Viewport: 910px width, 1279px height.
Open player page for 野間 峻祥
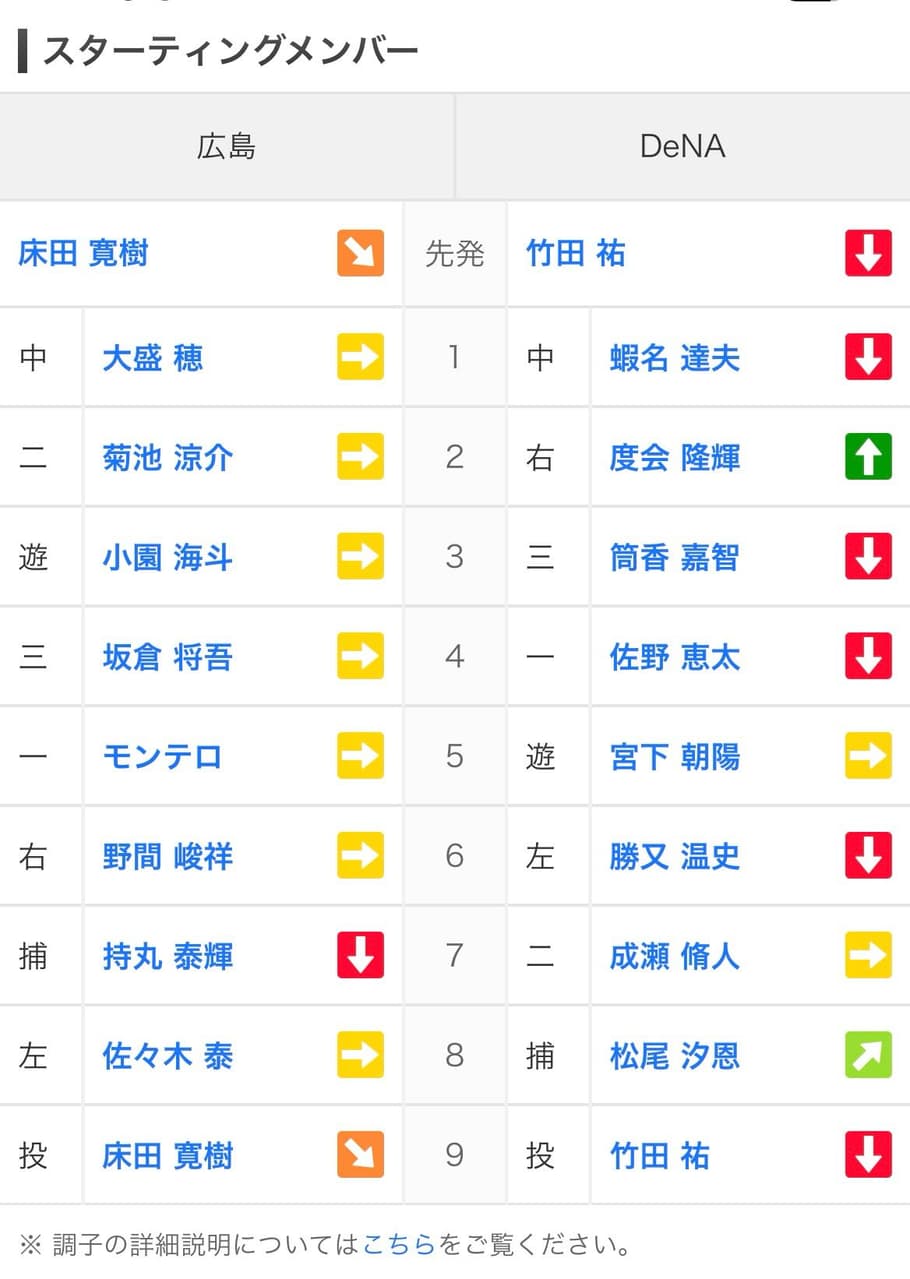tap(168, 856)
